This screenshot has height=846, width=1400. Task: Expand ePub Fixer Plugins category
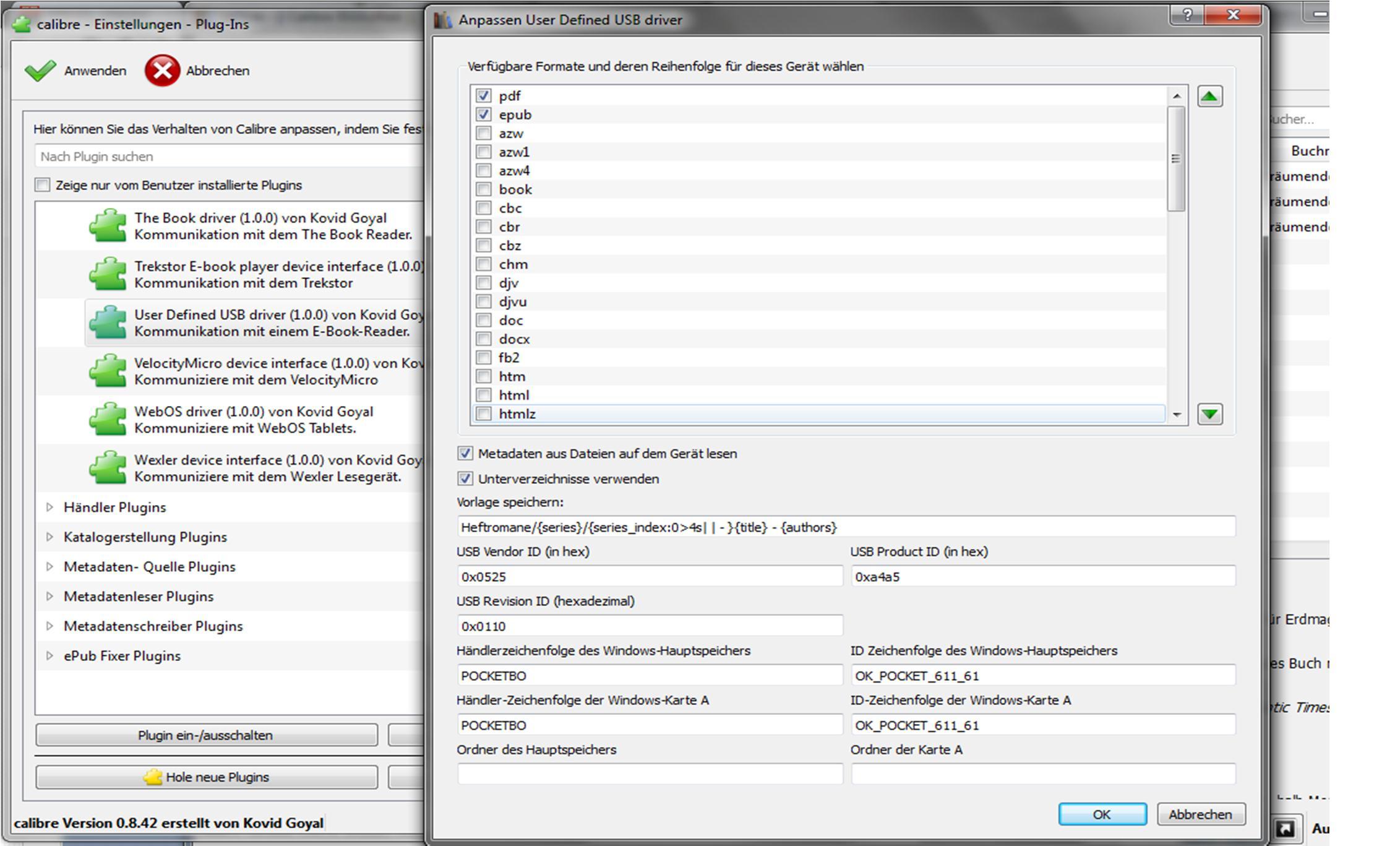pos(49,656)
